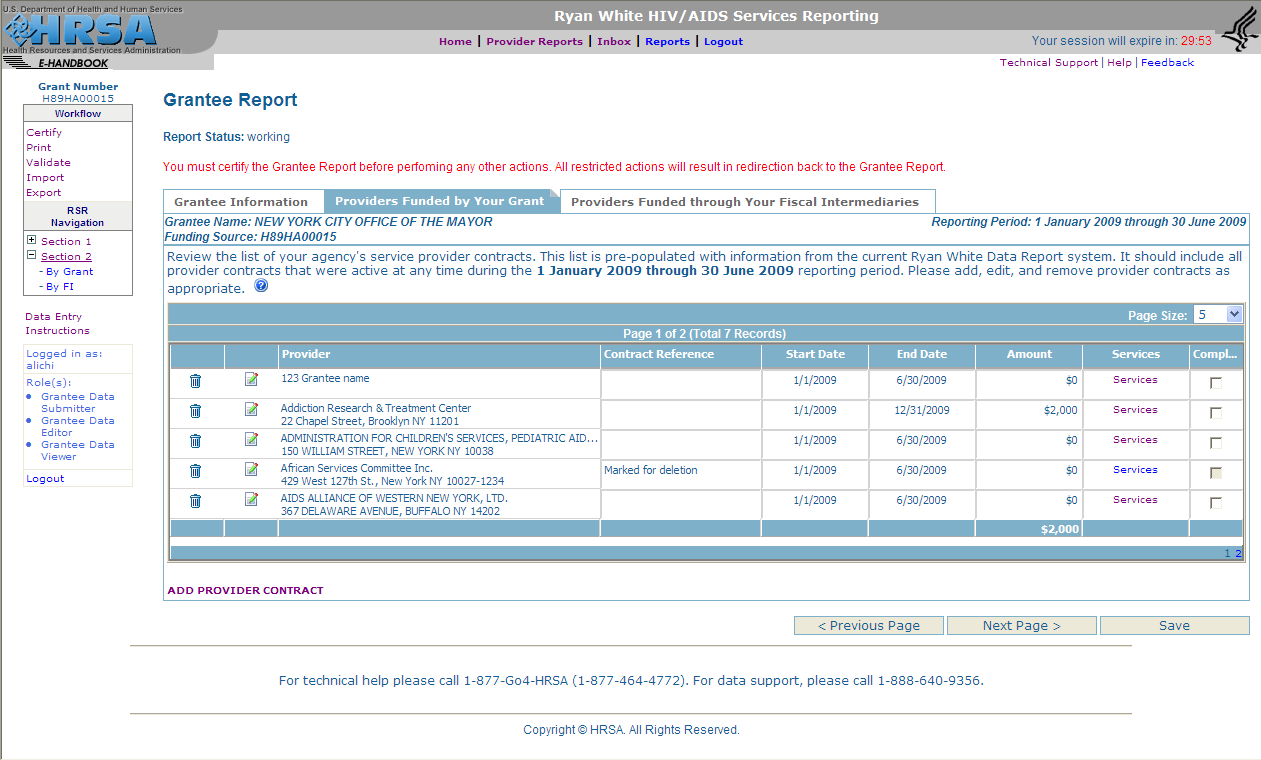Viewport: 1261px width, 760px height.
Task: Delete Addiction Research & Treatment Center row
Action: (196, 411)
